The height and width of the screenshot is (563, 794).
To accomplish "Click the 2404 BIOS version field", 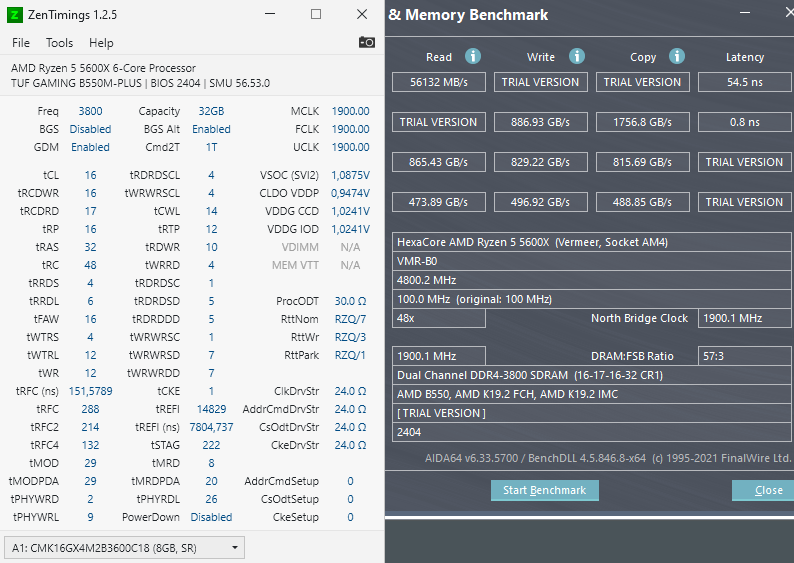I will coord(591,432).
